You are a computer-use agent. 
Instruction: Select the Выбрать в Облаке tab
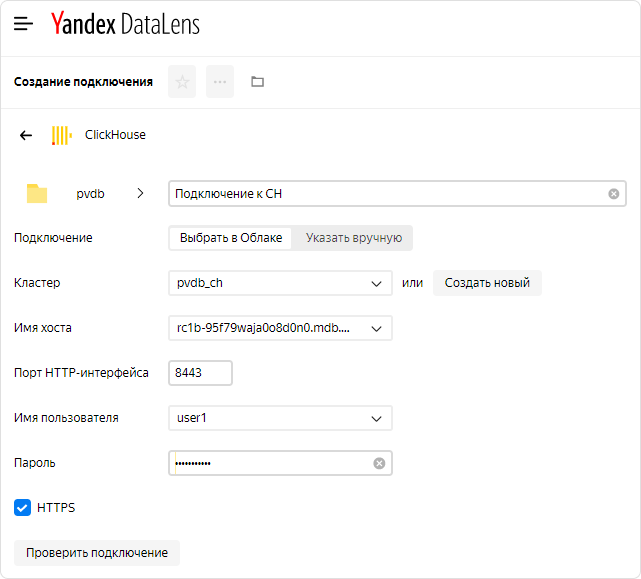click(x=231, y=238)
